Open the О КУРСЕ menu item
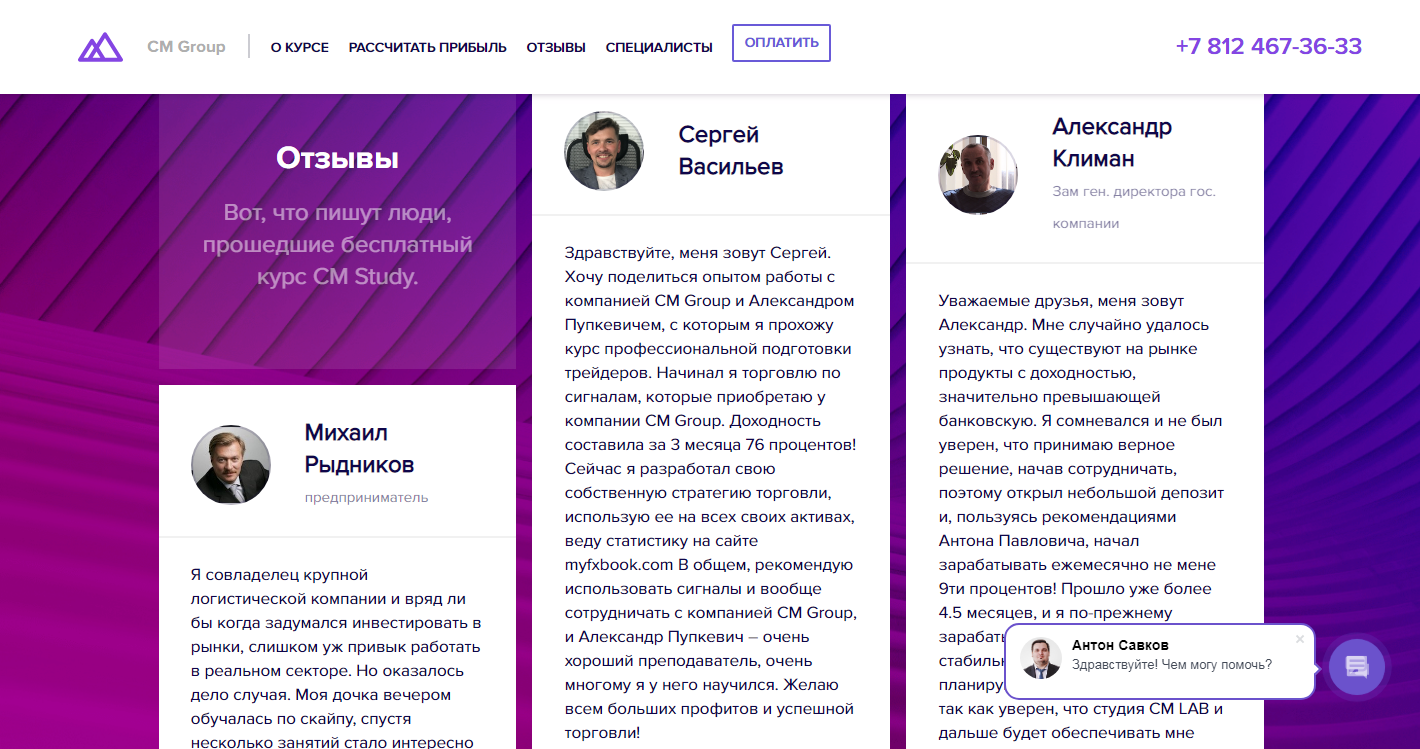This screenshot has height=749, width=1420. 300,47
